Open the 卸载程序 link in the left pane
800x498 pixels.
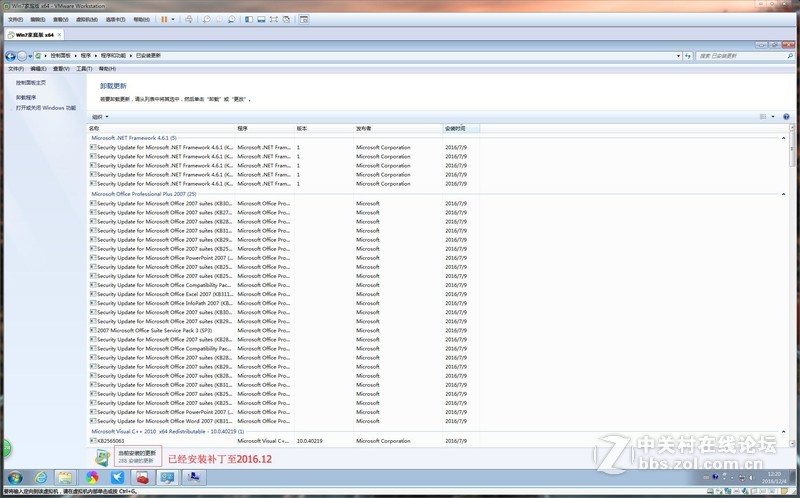[x=26, y=97]
